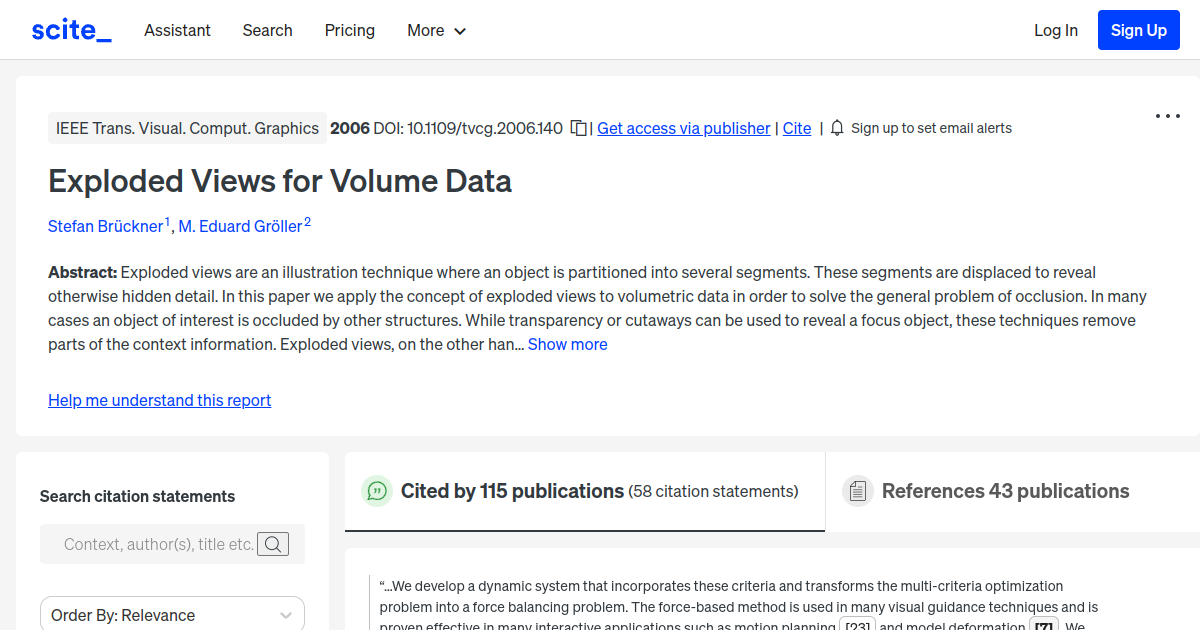Expand author affiliation for Stefan Brückner
Screen dimensions: 1200x630
pyautogui.click(x=167, y=219)
